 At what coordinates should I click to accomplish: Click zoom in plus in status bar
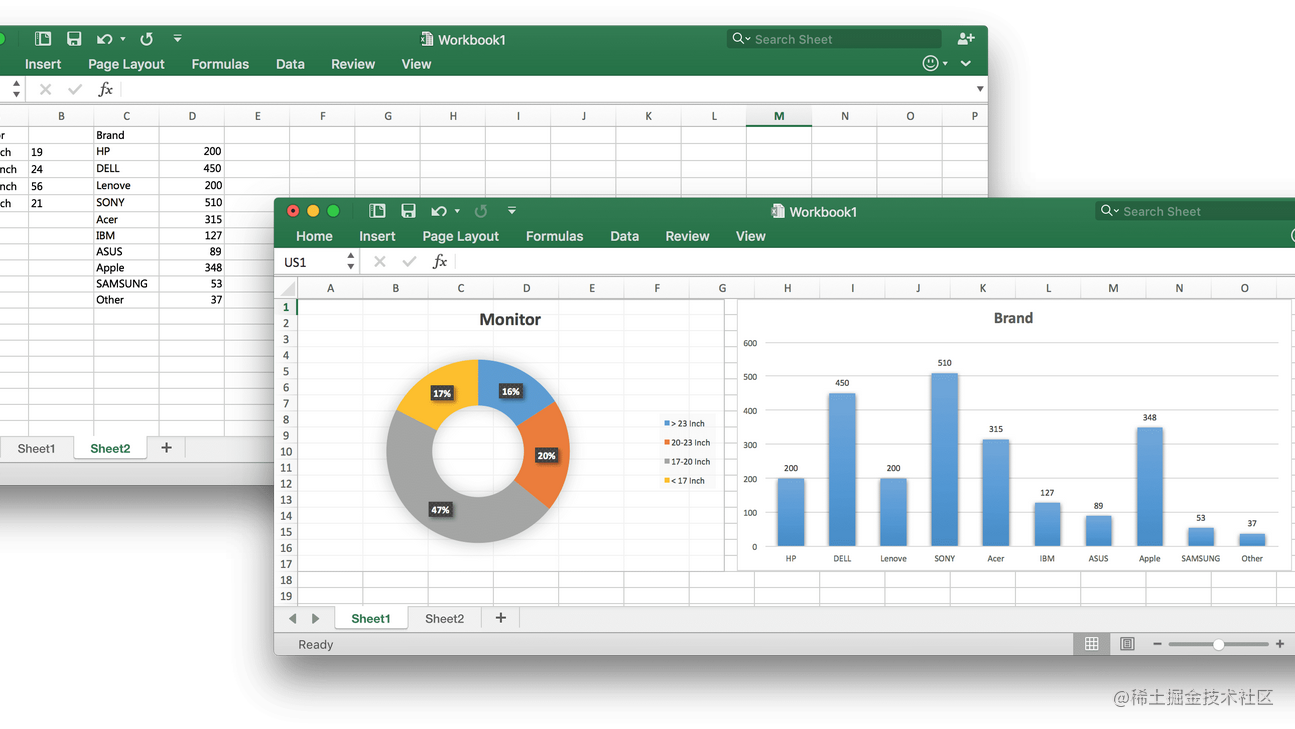[1279, 644]
